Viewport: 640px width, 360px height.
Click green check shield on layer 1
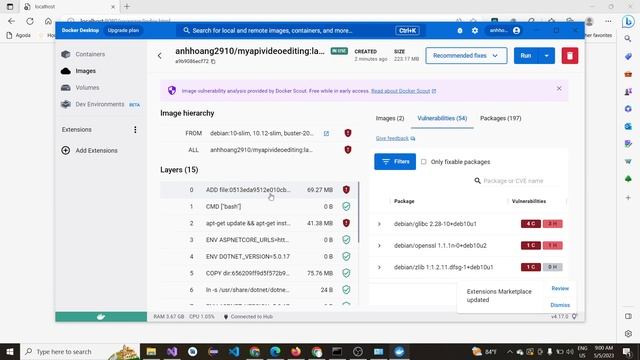pyautogui.click(x=346, y=207)
